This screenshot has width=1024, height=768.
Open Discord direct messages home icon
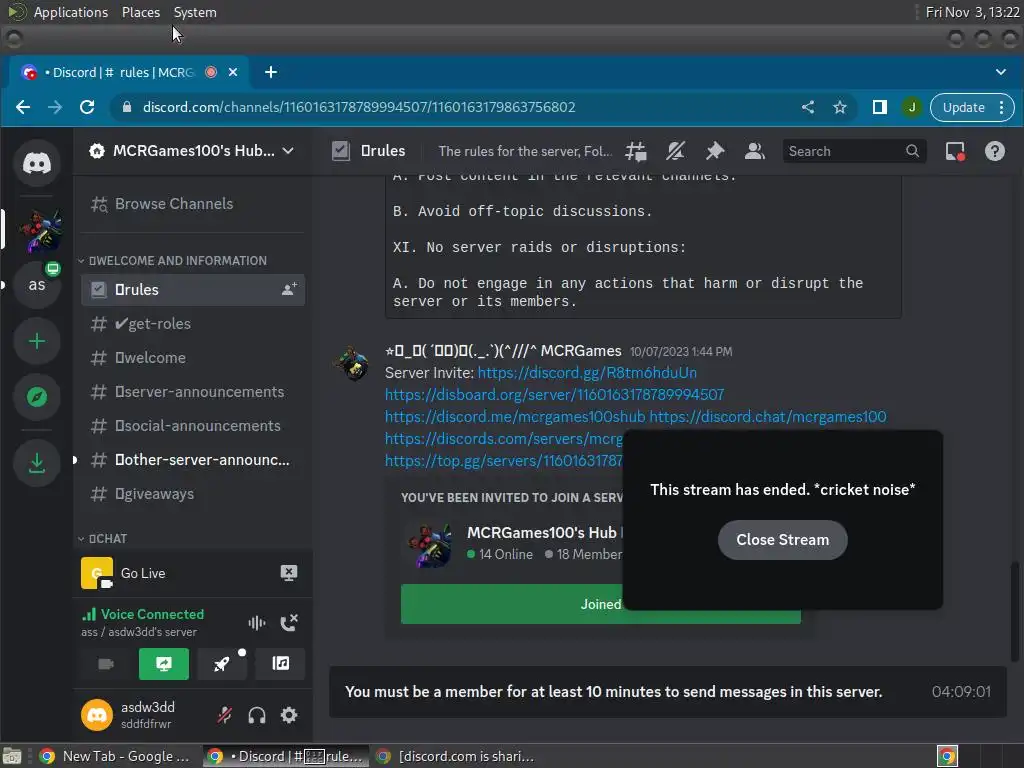point(37,162)
